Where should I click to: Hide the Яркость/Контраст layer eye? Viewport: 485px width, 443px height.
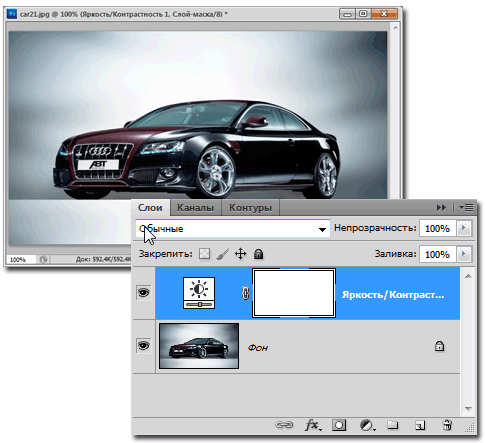point(144,293)
